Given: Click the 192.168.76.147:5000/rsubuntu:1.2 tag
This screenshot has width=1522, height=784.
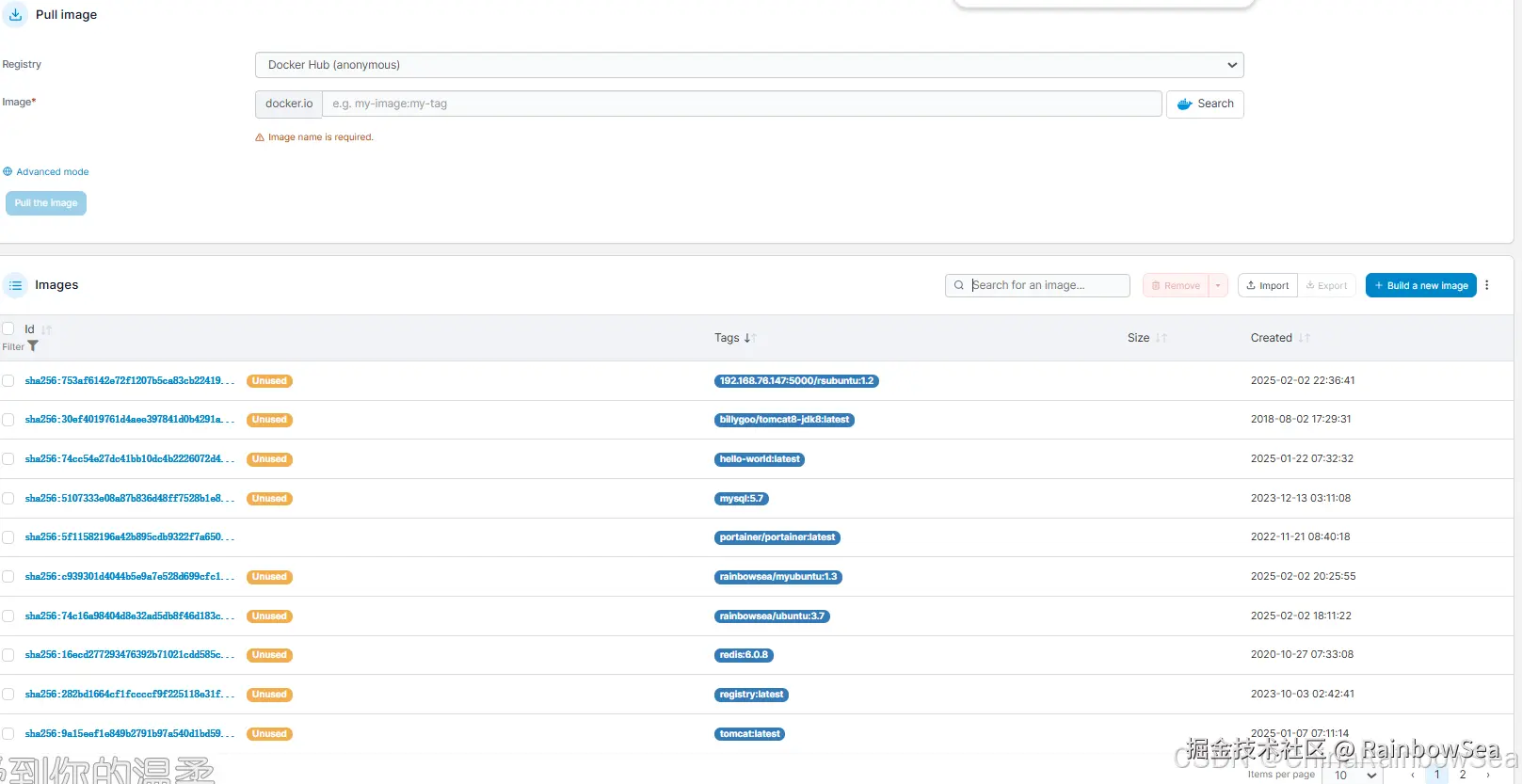Looking at the screenshot, I should (x=796, y=381).
